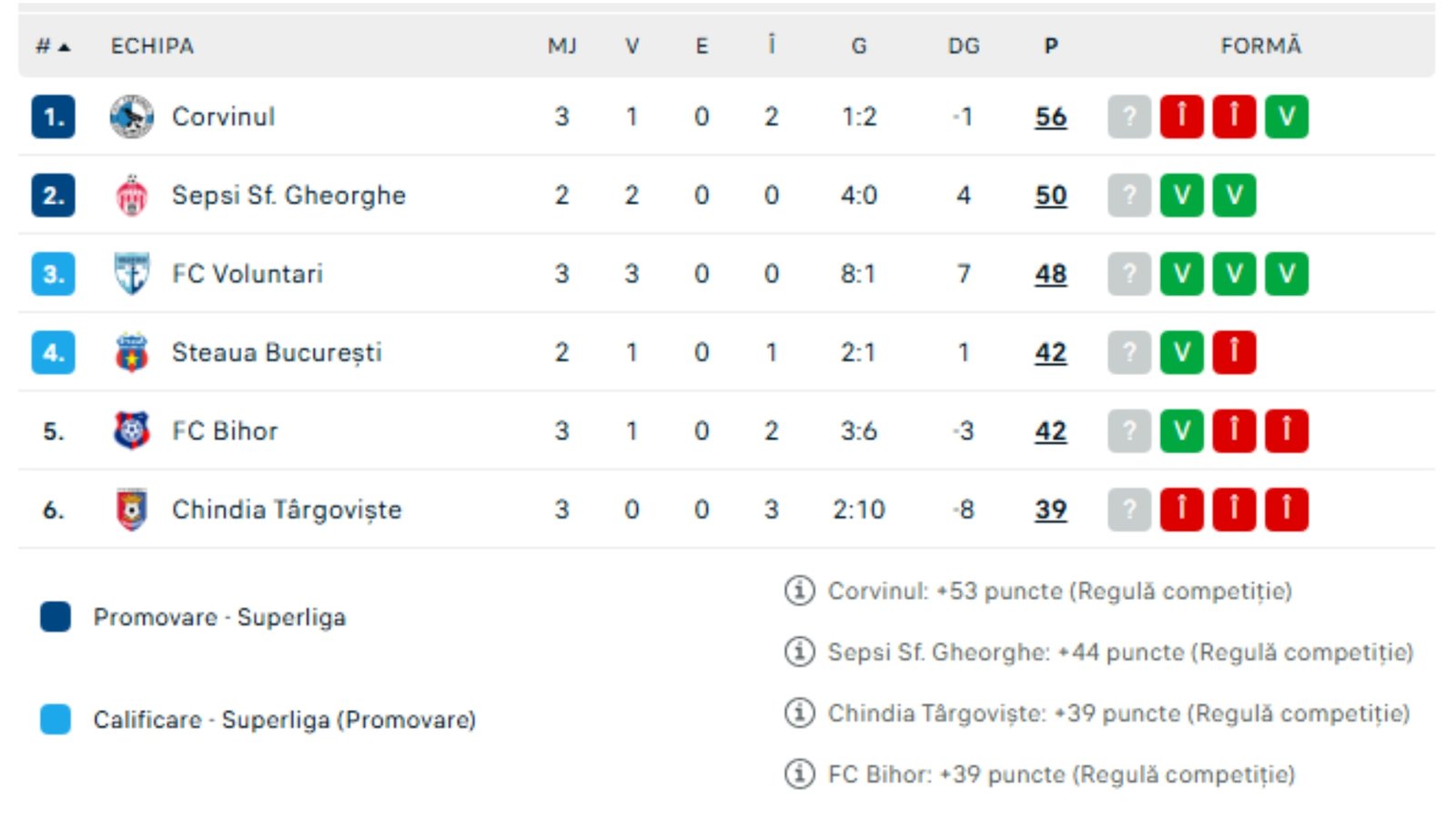
Task: Open Corvinul's pending match question-mark badge
Action: [1128, 116]
